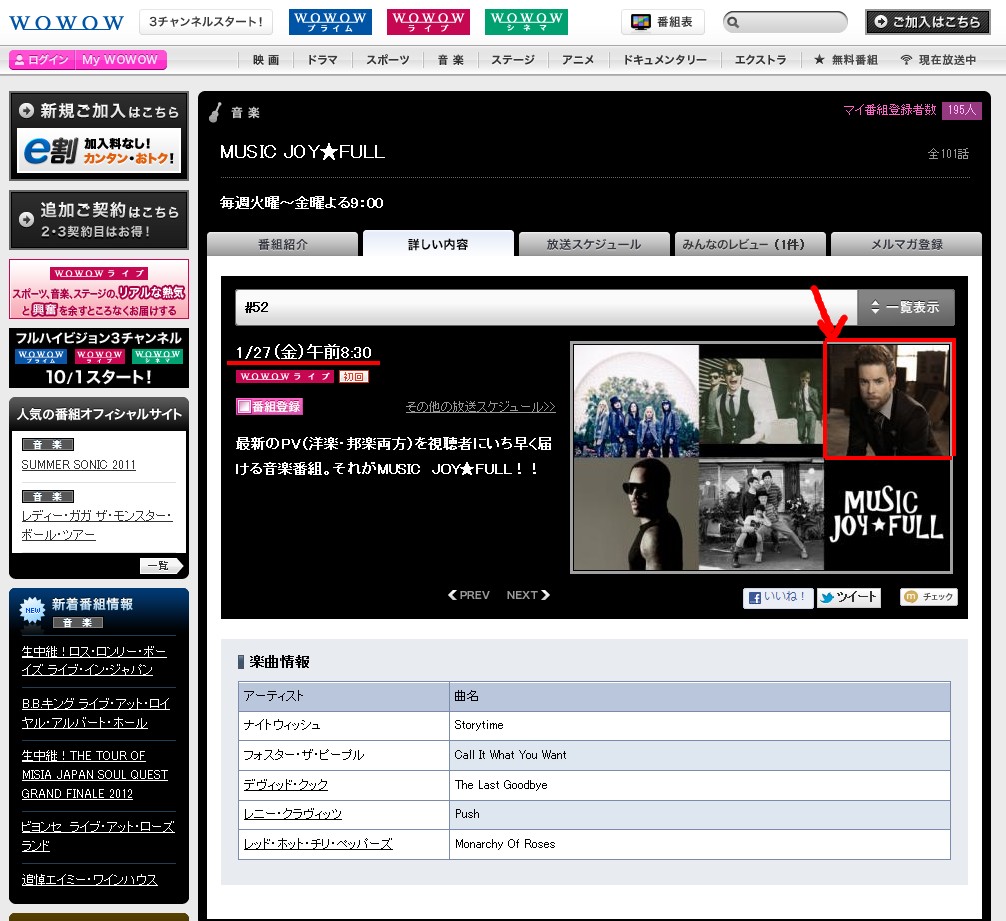Open the エクストラ menu

coord(760,60)
